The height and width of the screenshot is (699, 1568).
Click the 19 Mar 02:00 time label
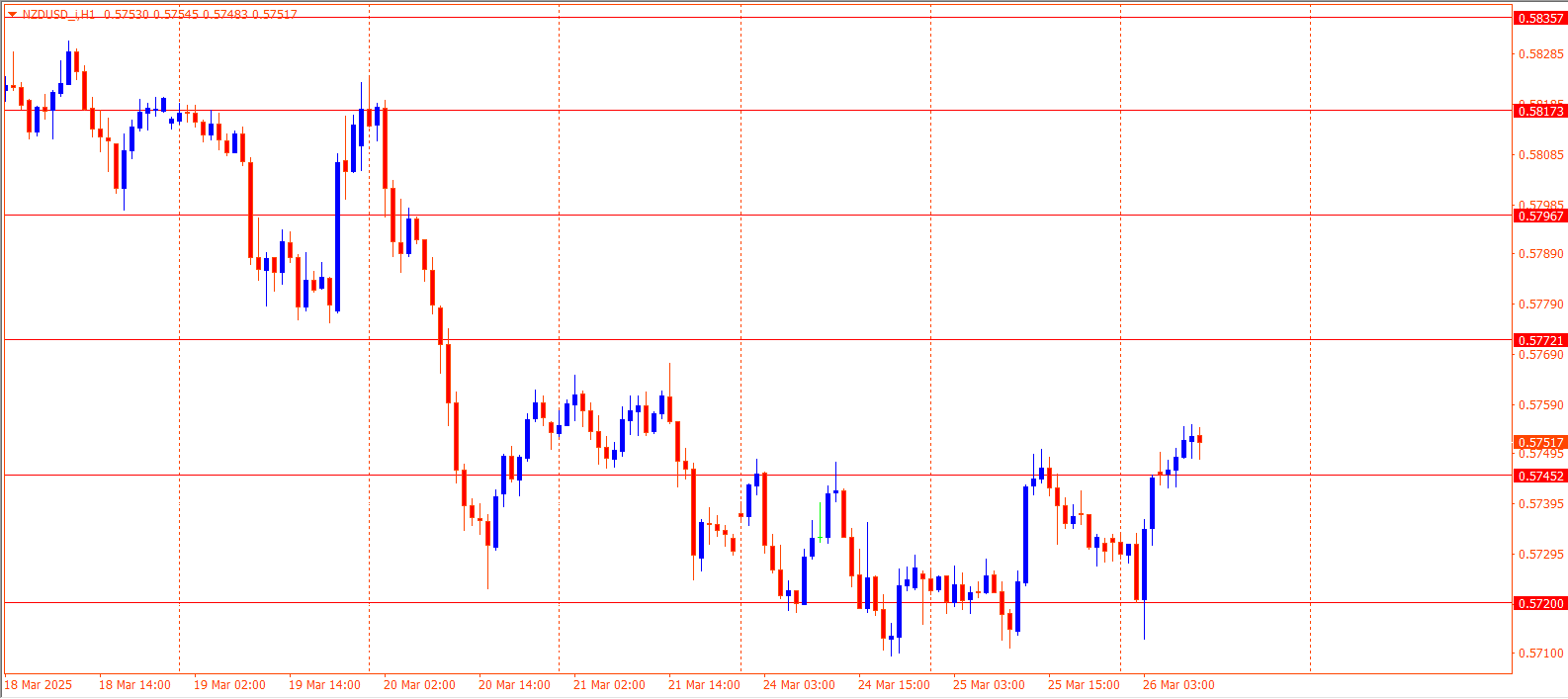coord(229,684)
